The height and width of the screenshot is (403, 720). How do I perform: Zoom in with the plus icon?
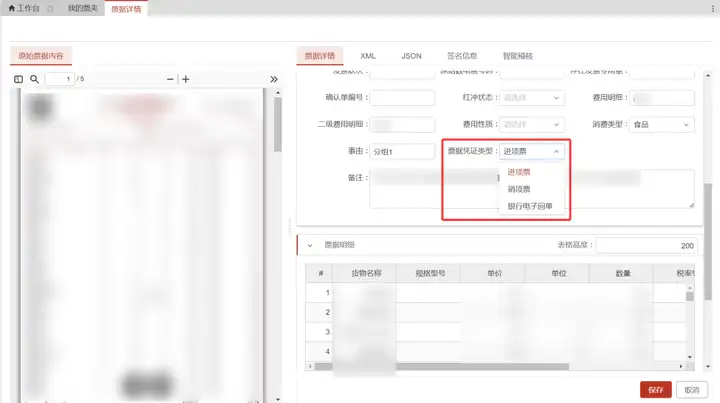186,79
